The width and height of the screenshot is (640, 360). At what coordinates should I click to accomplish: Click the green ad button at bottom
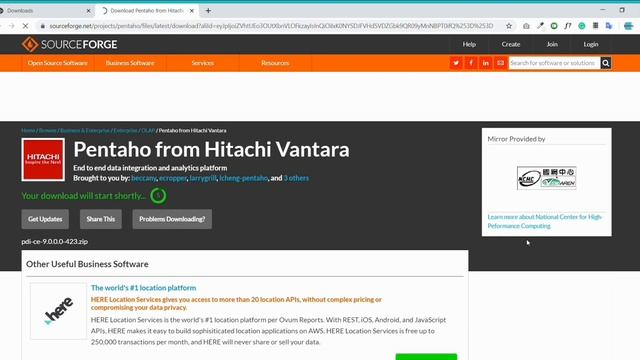tap(426, 357)
